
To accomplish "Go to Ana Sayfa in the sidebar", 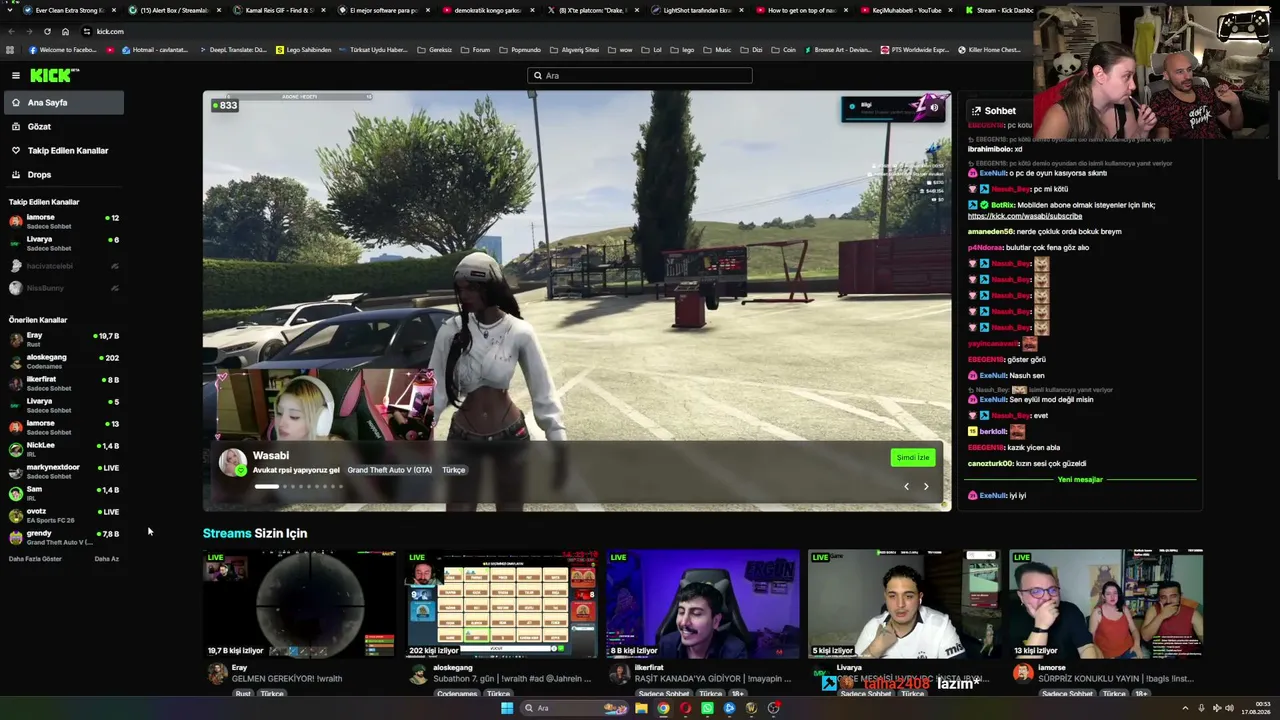I will (64, 102).
